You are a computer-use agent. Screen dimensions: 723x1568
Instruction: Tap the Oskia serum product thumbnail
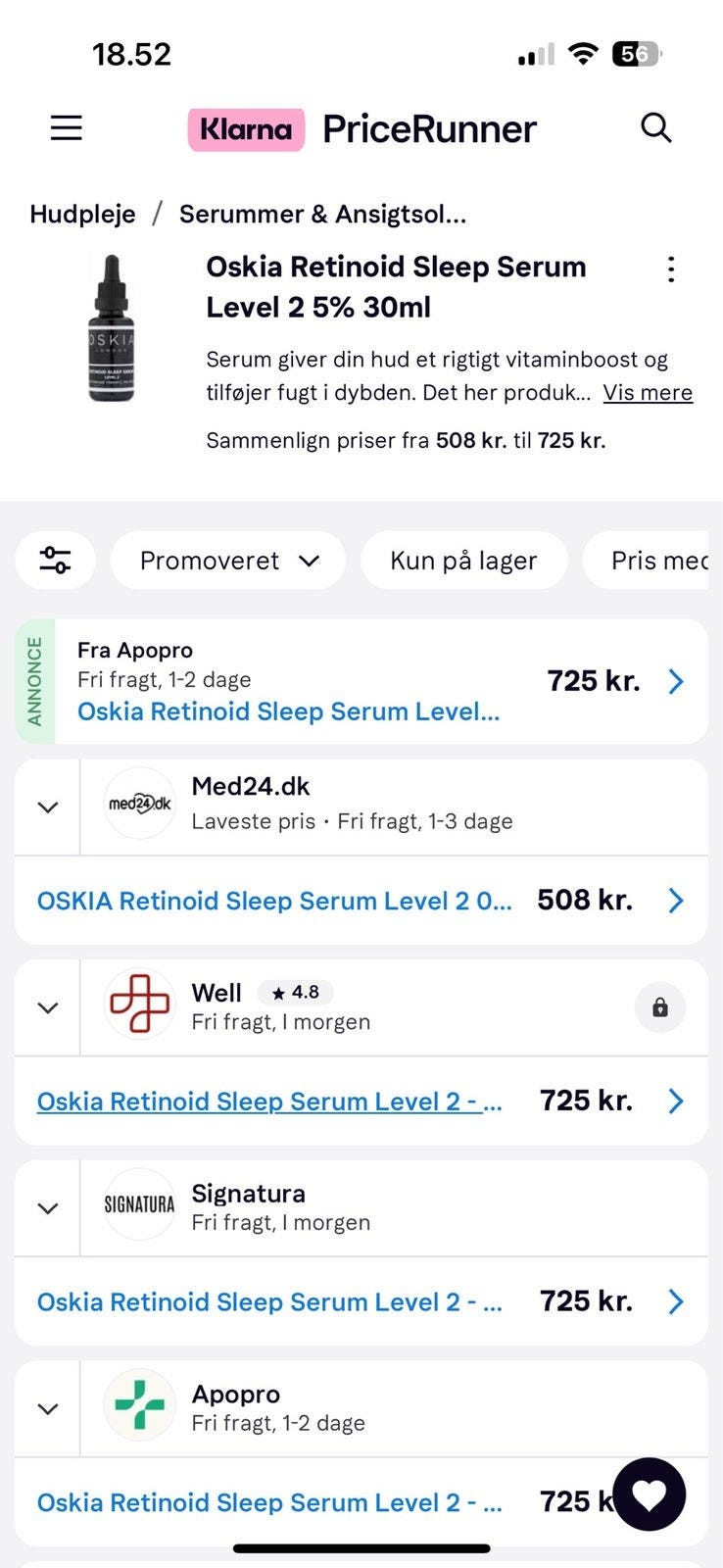(x=111, y=328)
